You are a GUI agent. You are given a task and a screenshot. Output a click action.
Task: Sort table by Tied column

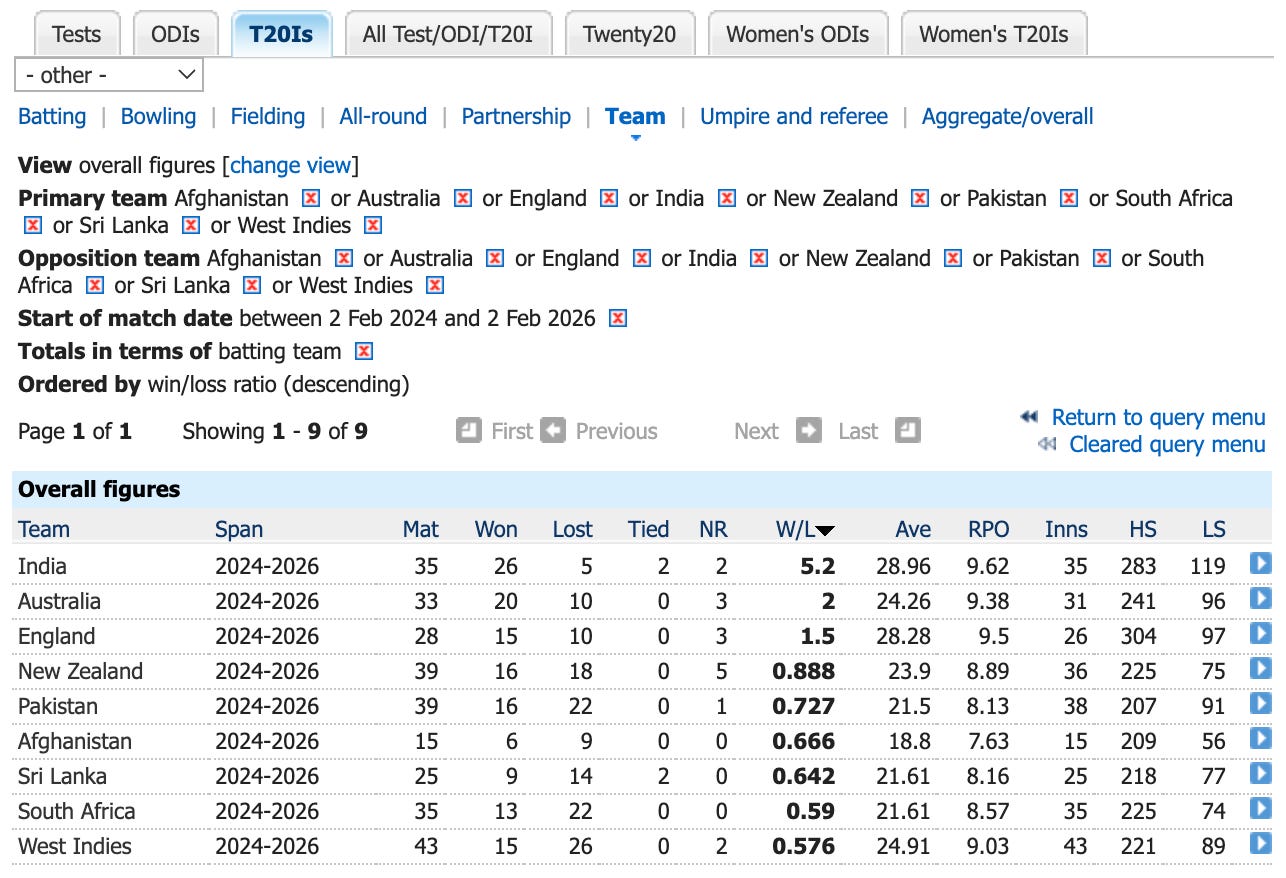coord(648,529)
